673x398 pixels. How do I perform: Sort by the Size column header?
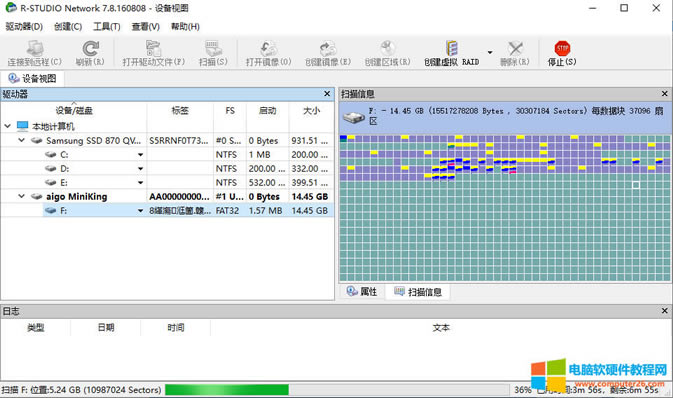coord(311,111)
